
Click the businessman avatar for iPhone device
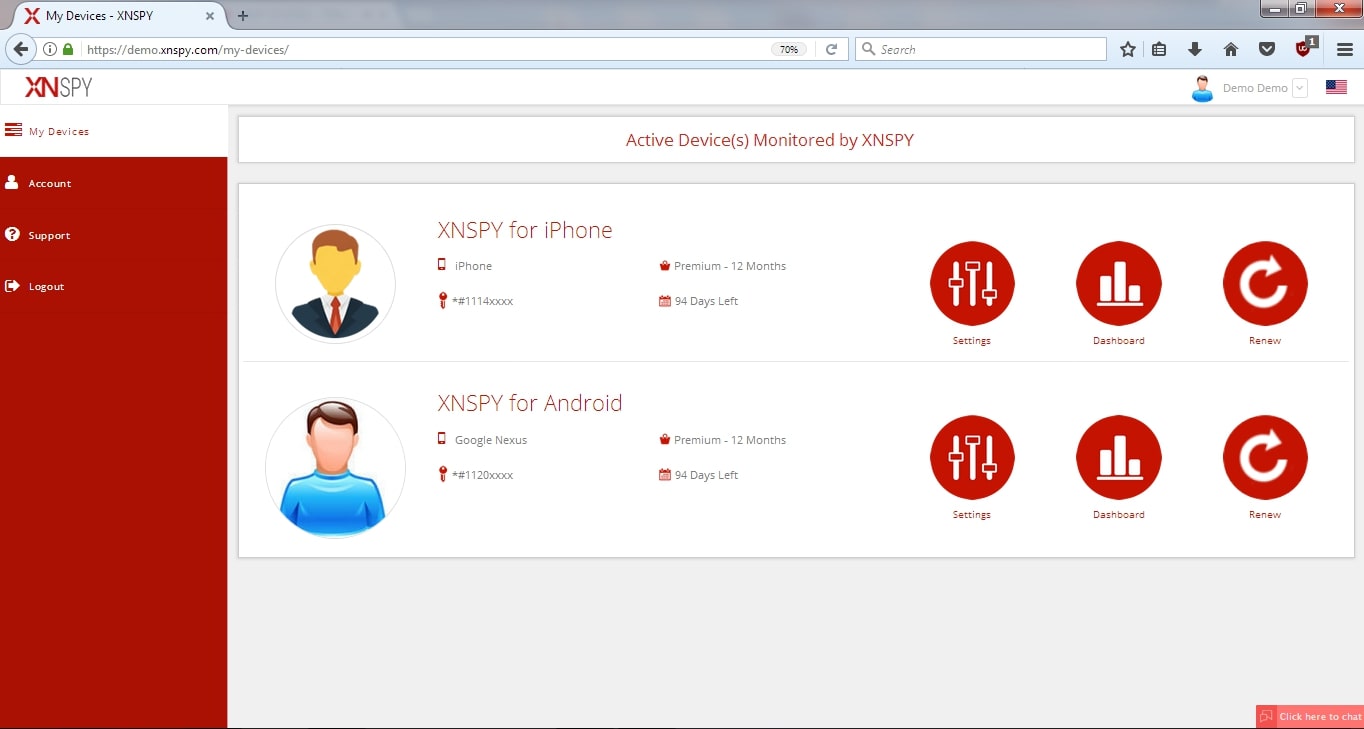point(335,283)
